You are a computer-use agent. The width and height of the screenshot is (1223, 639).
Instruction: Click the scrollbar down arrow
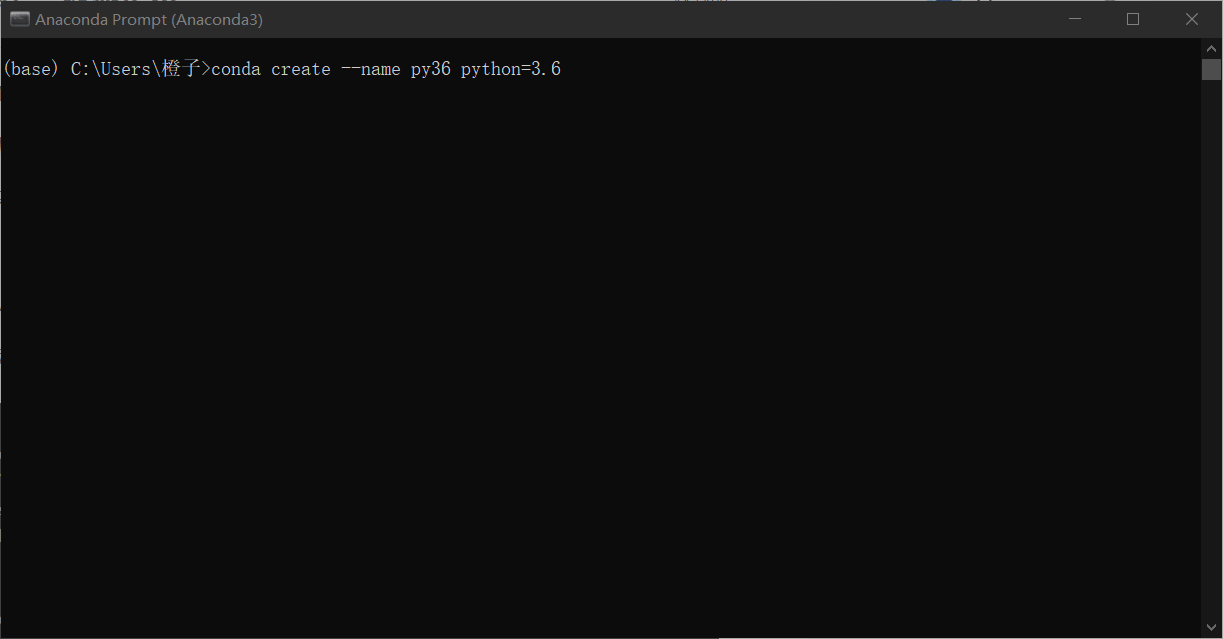coord(1210,627)
